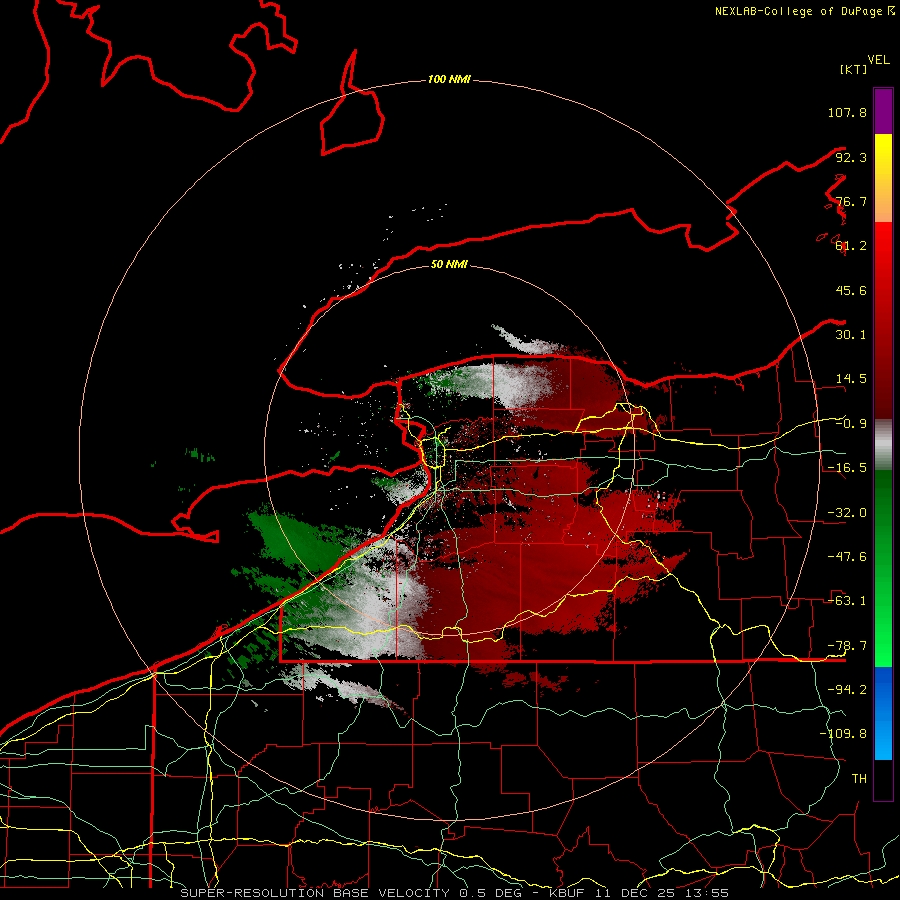
Task: Click the Super-Resolution Base Velocity caption
Action: [x=455, y=893]
